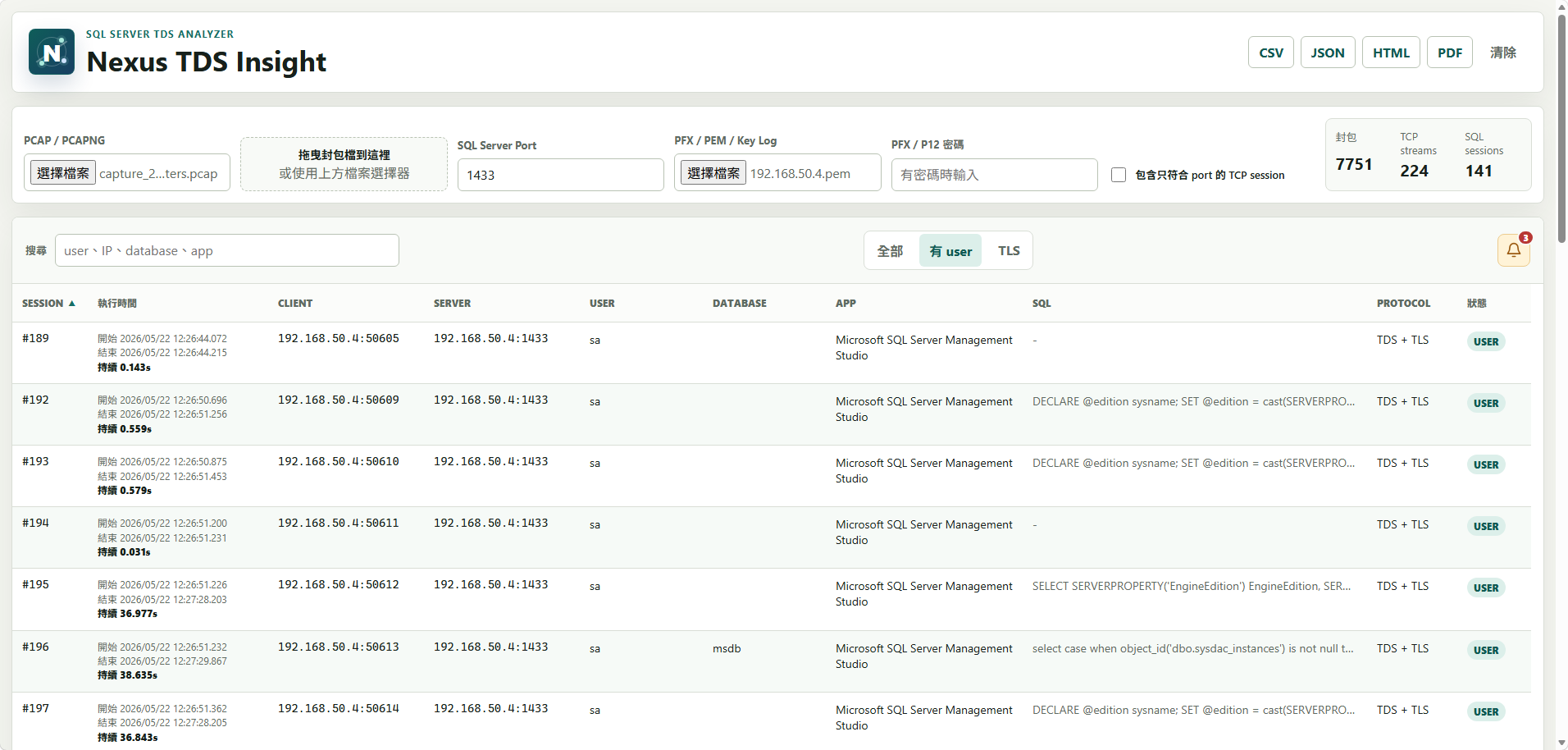
Task: Click the USER badge on session #195
Action: pyautogui.click(x=1486, y=588)
